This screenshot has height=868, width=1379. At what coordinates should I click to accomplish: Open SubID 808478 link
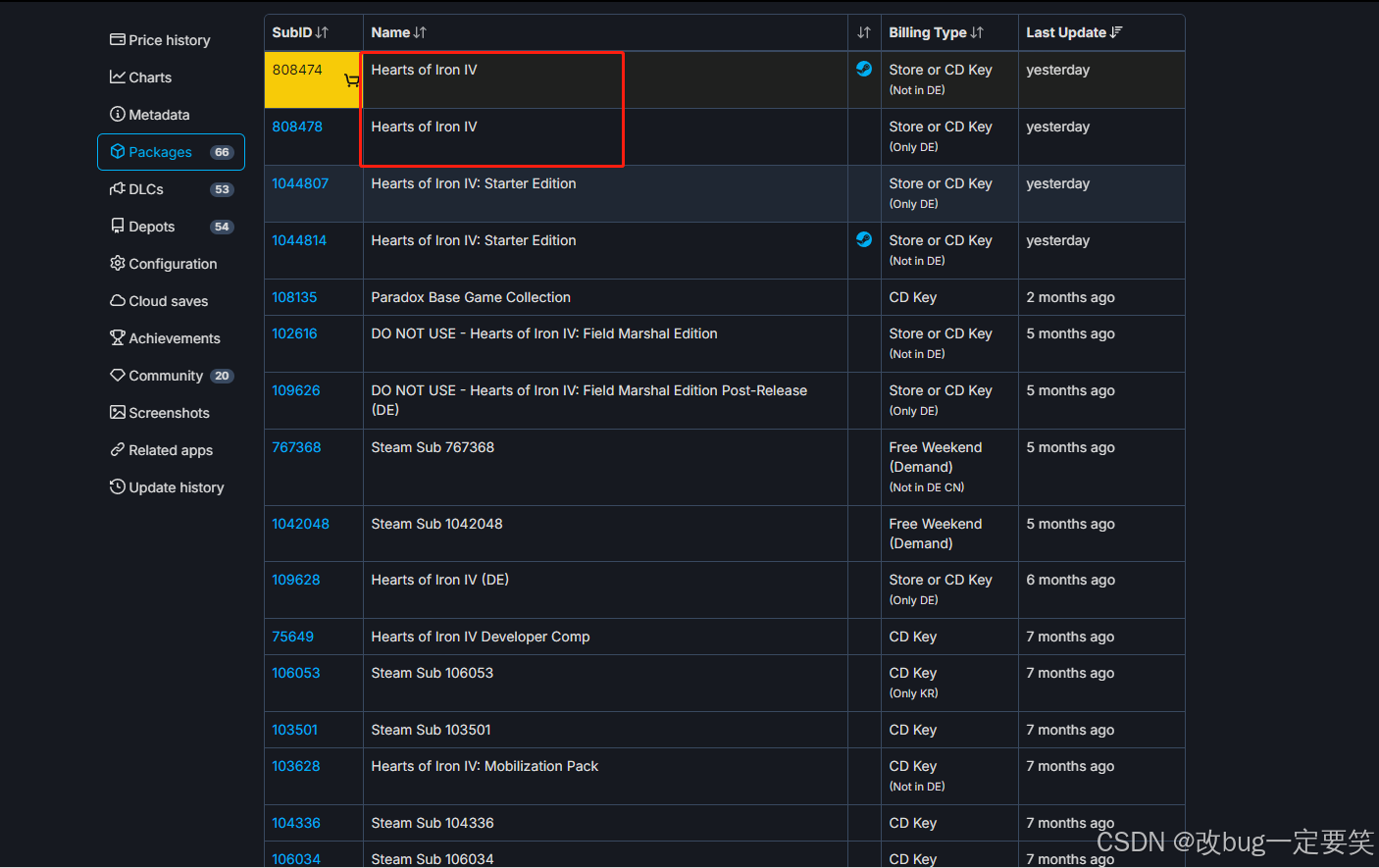coord(297,127)
